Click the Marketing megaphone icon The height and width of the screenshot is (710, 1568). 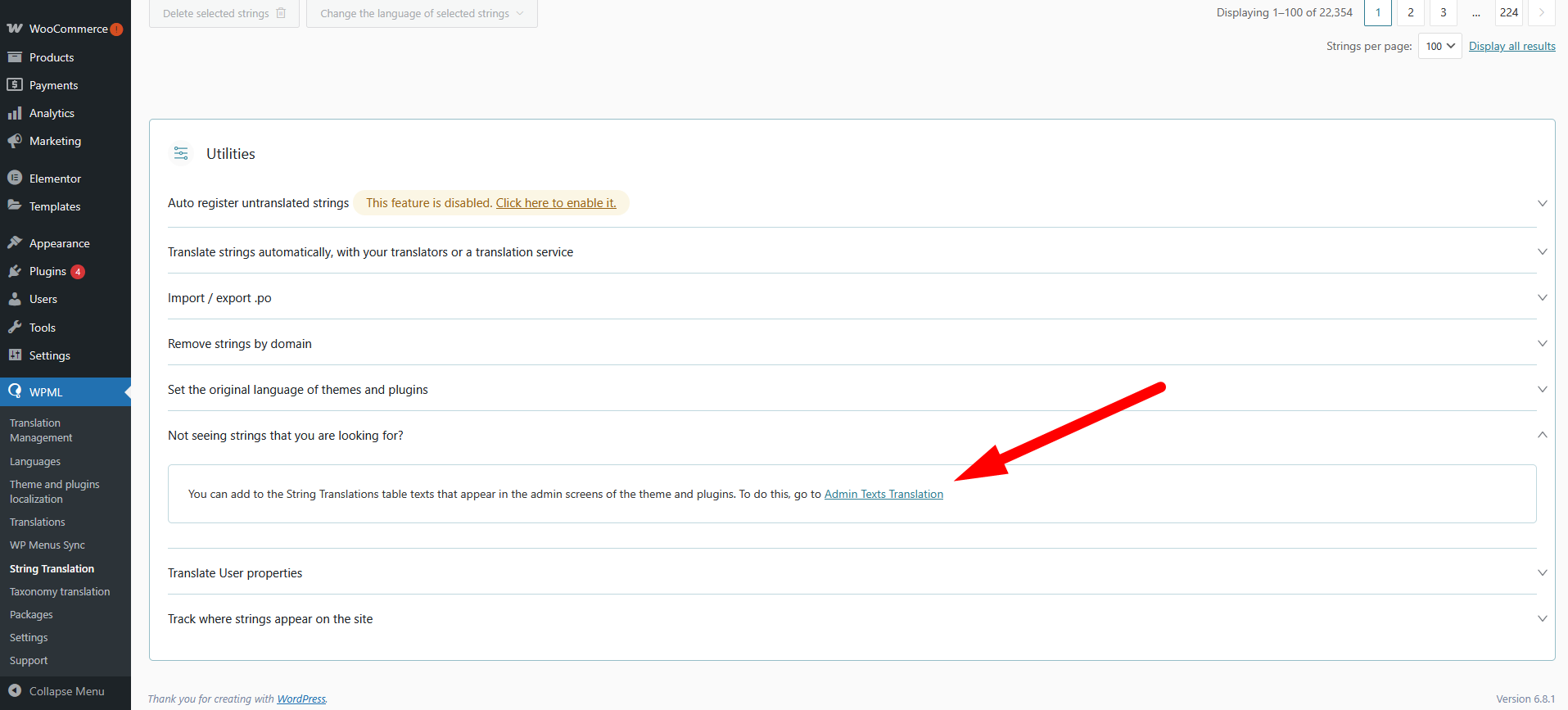[15, 141]
